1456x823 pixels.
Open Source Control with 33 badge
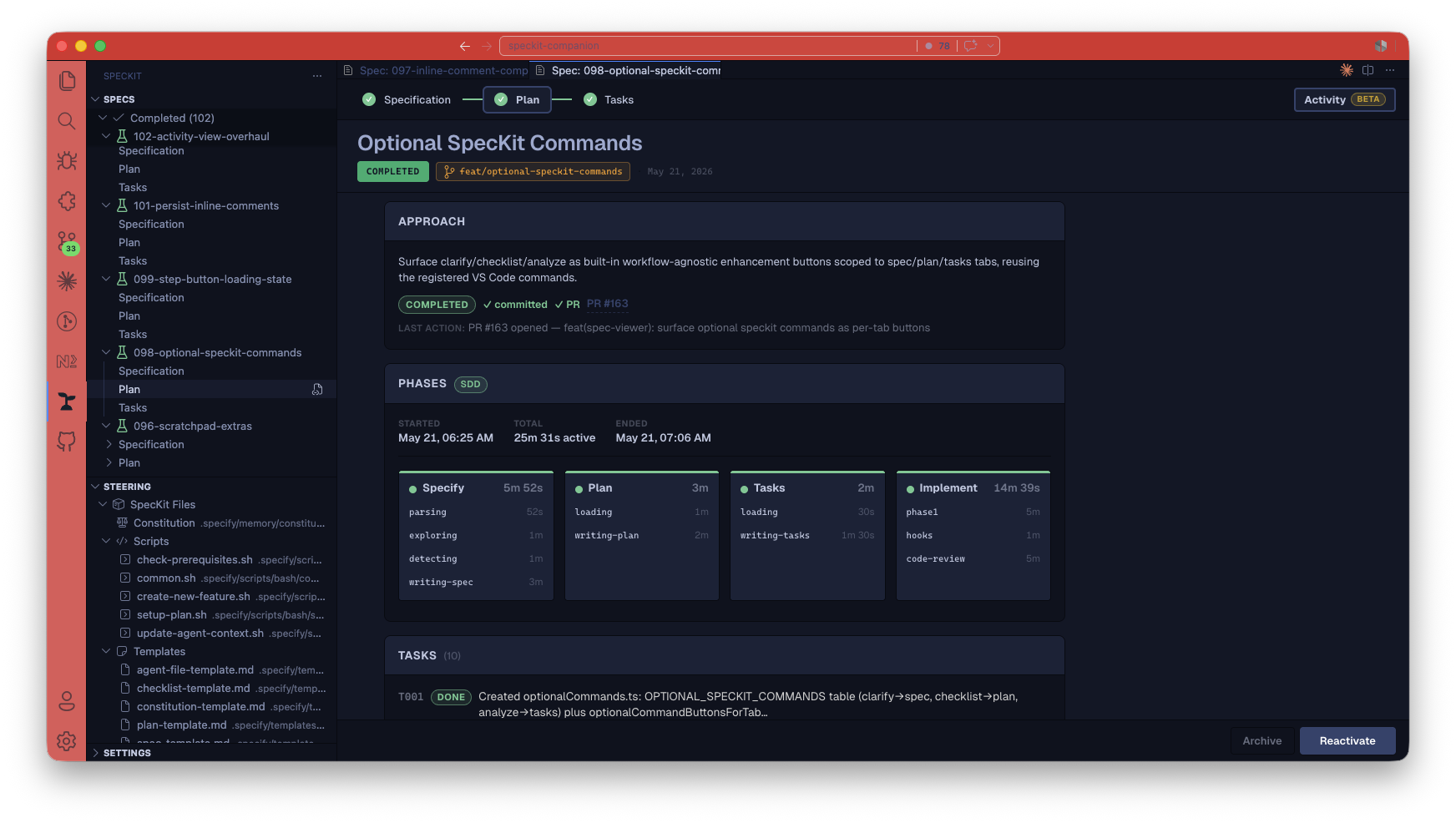[x=67, y=242]
